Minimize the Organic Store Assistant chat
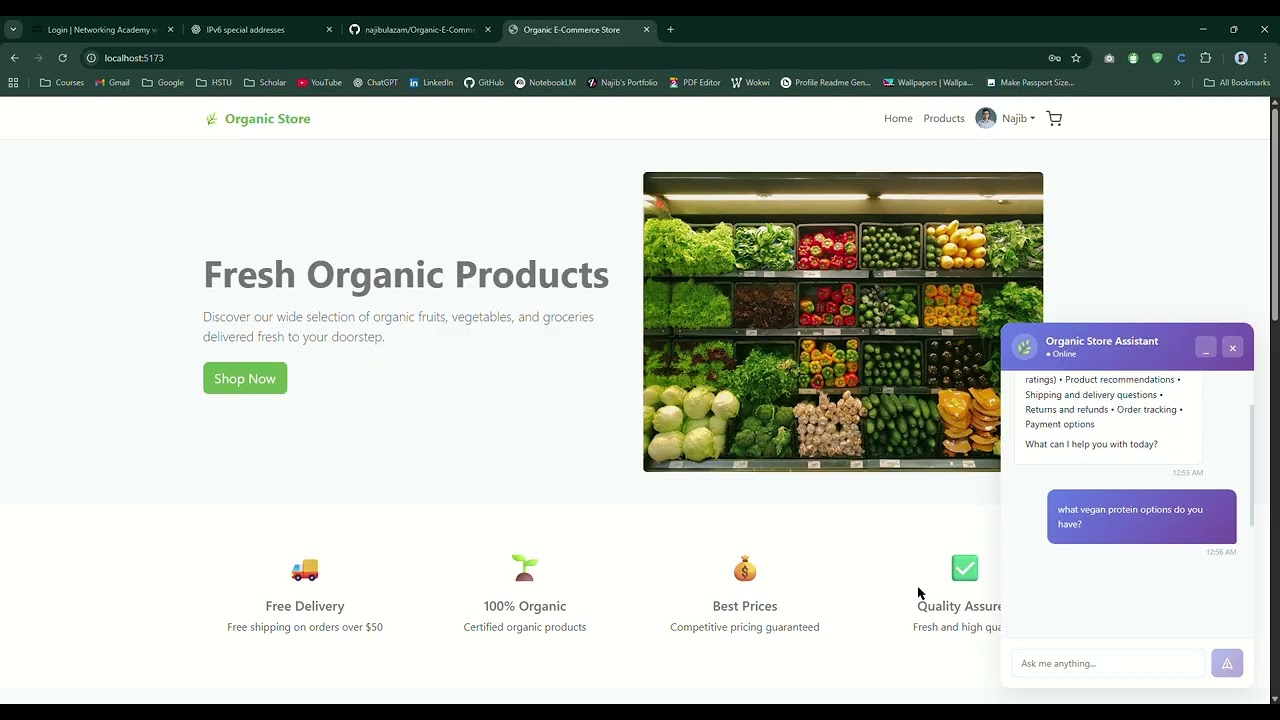The image size is (1280, 720). click(x=1206, y=347)
